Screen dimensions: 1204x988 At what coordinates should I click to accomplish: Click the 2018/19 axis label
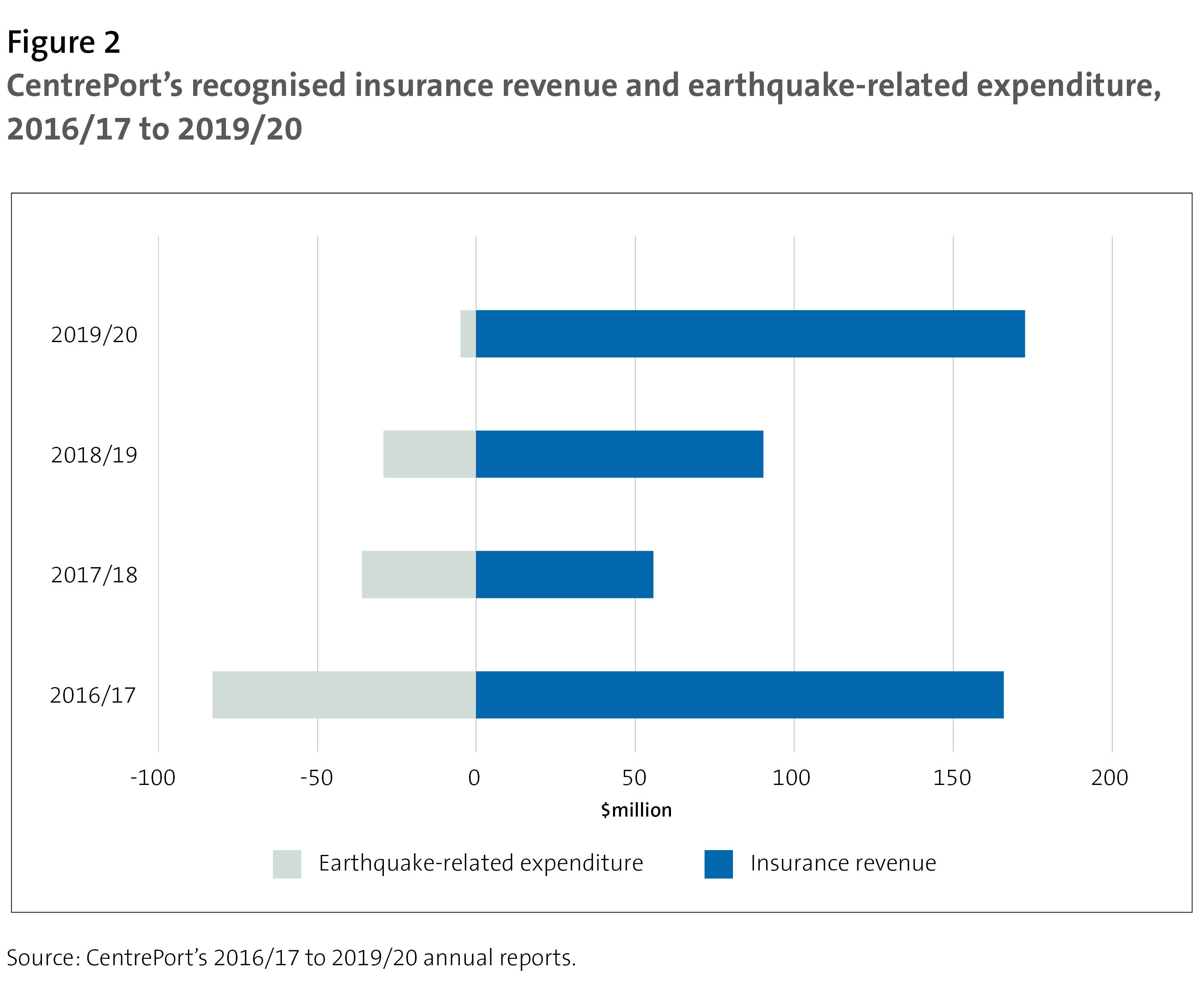coord(94,455)
